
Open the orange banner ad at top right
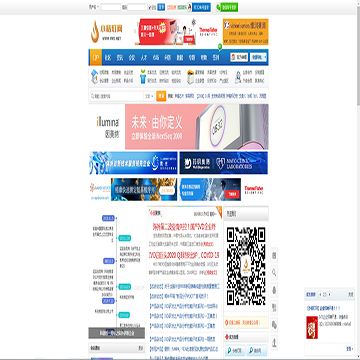[246, 32]
